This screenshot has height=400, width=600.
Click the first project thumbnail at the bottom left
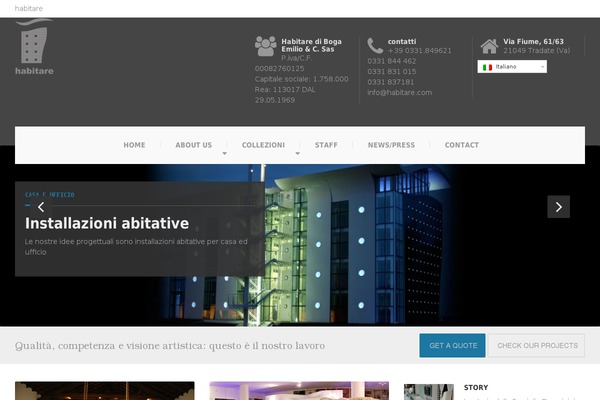tap(104, 391)
